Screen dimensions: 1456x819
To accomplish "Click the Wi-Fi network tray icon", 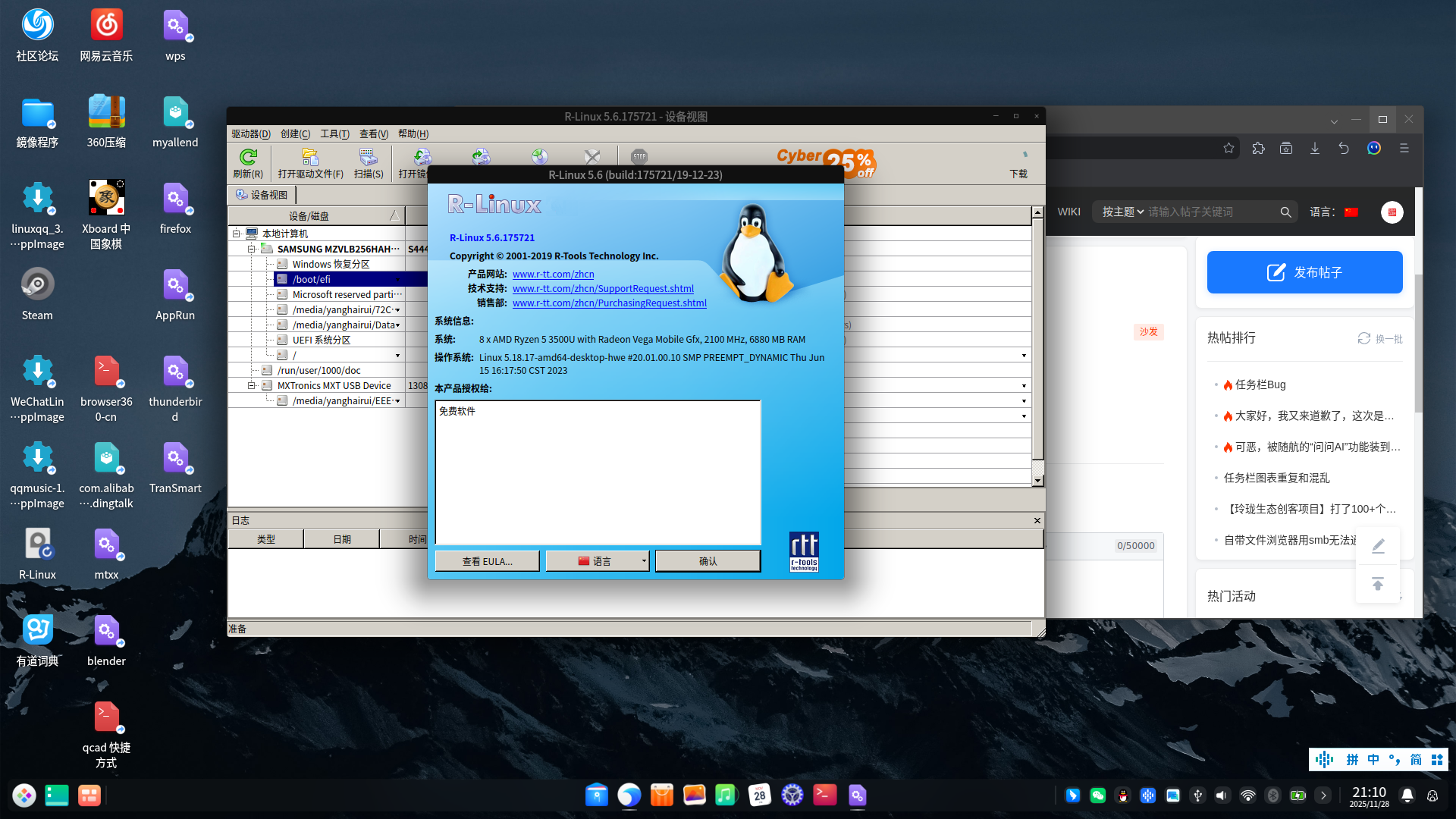I will click(1247, 795).
